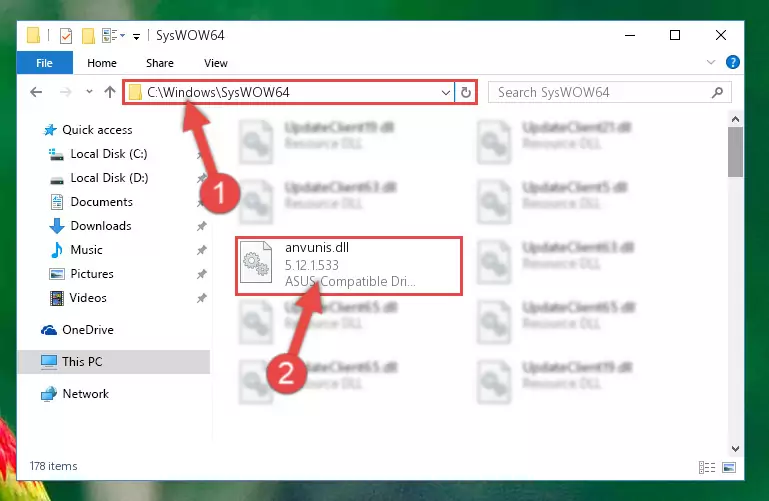Click the scroll up arrow of the file list
The width and height of the screenshot is (769, 501).
tap(735, 119)
